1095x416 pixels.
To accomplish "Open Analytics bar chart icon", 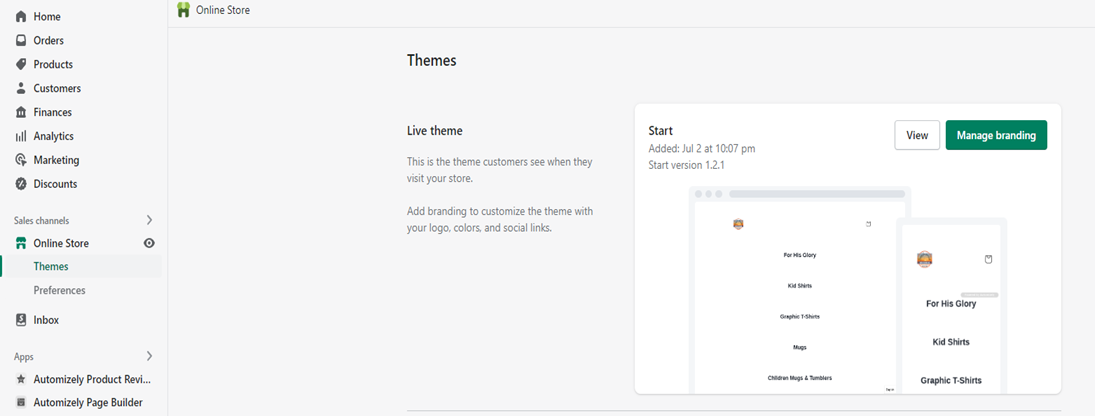I will coord(21,136).
